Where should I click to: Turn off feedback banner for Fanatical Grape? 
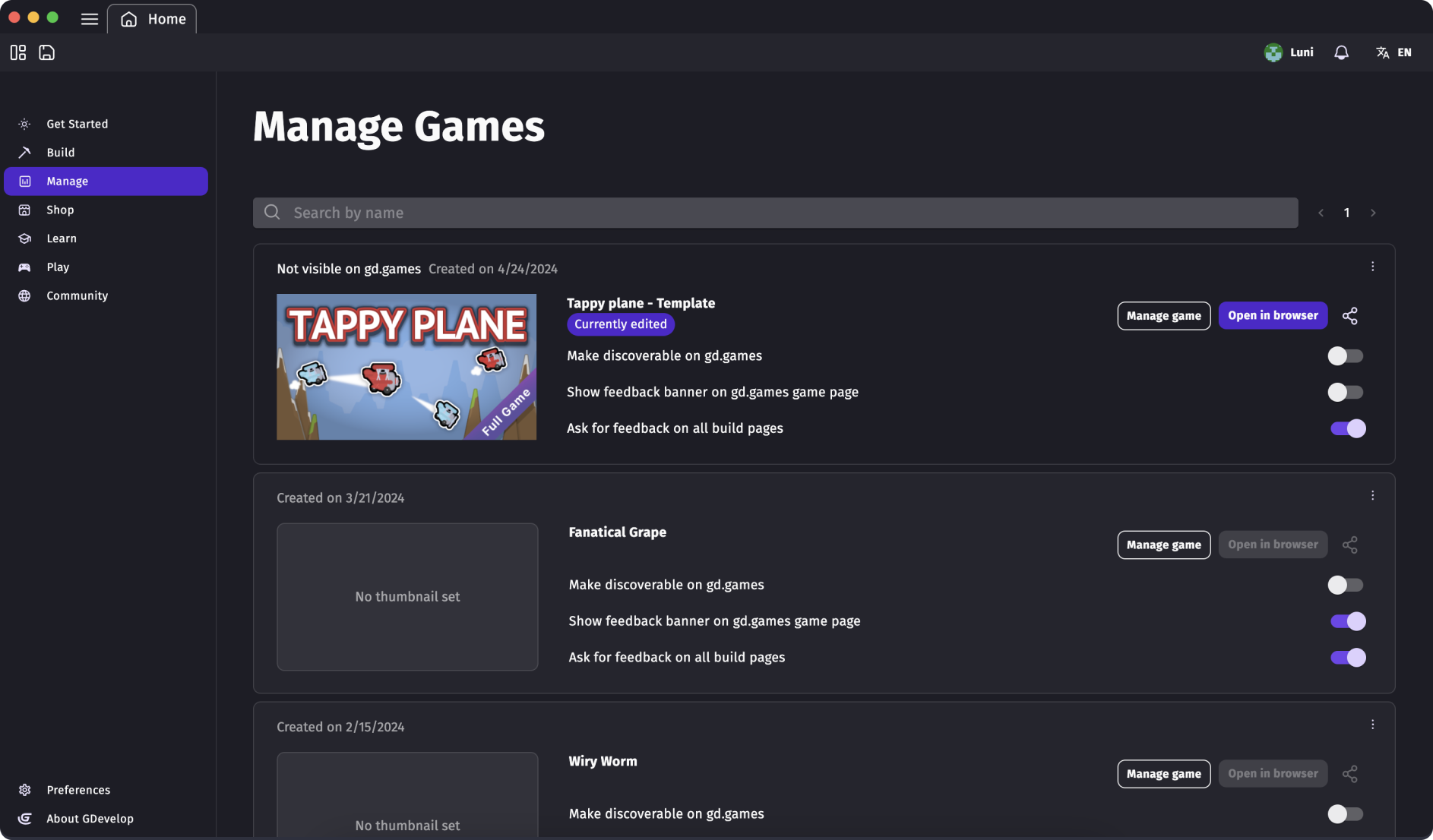(1347, 621)
